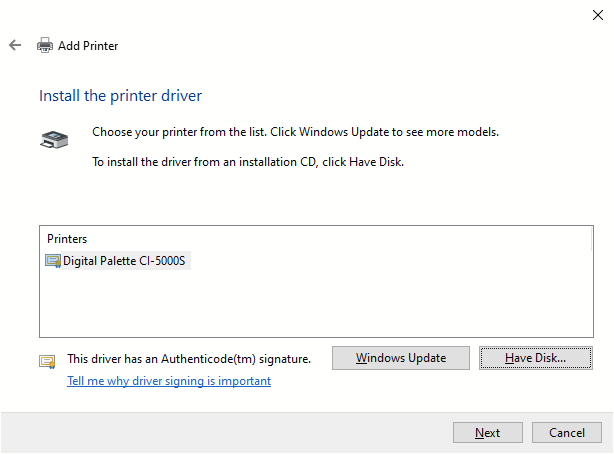
Task: Open Tell me why driver signing is important
Action: click(x=169, y=381)
